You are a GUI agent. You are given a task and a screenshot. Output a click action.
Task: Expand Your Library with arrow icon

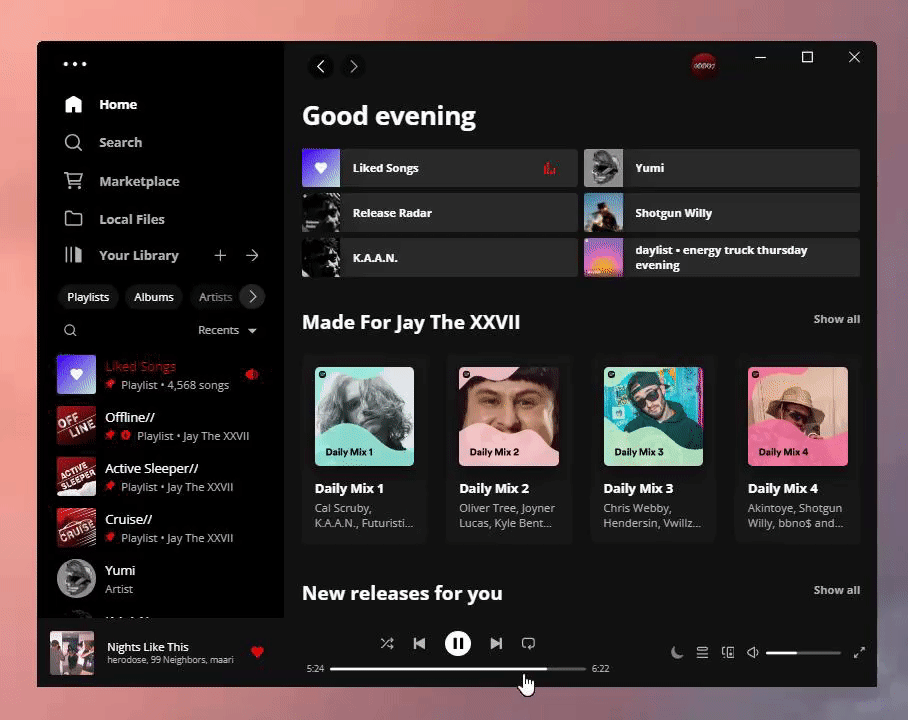[252, 255]
